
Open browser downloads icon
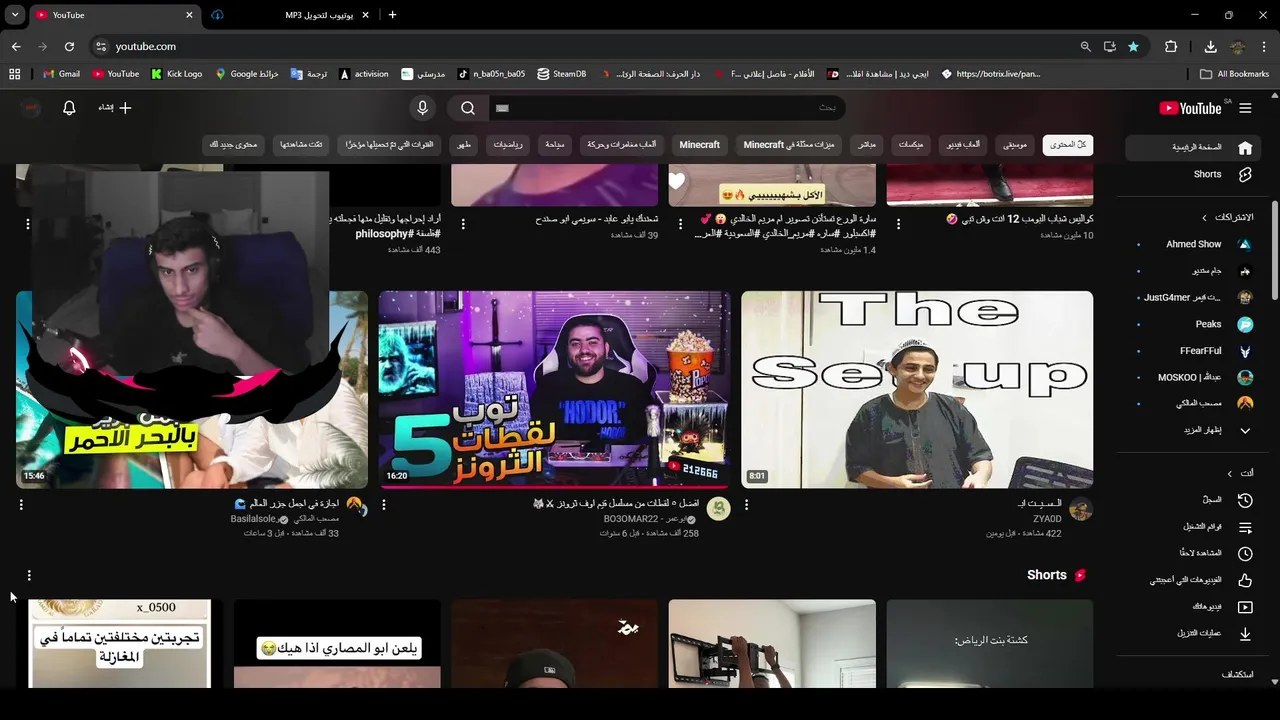click(1210, 46)
